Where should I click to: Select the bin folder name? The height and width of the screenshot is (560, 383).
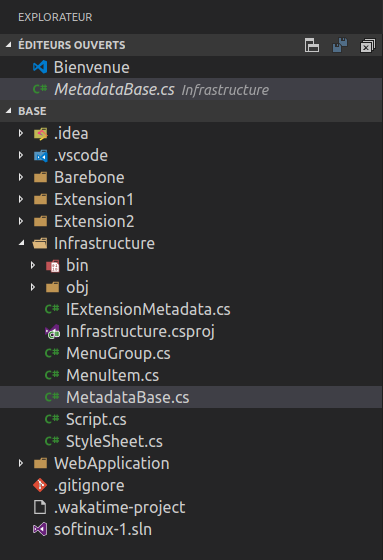(77, 265)
